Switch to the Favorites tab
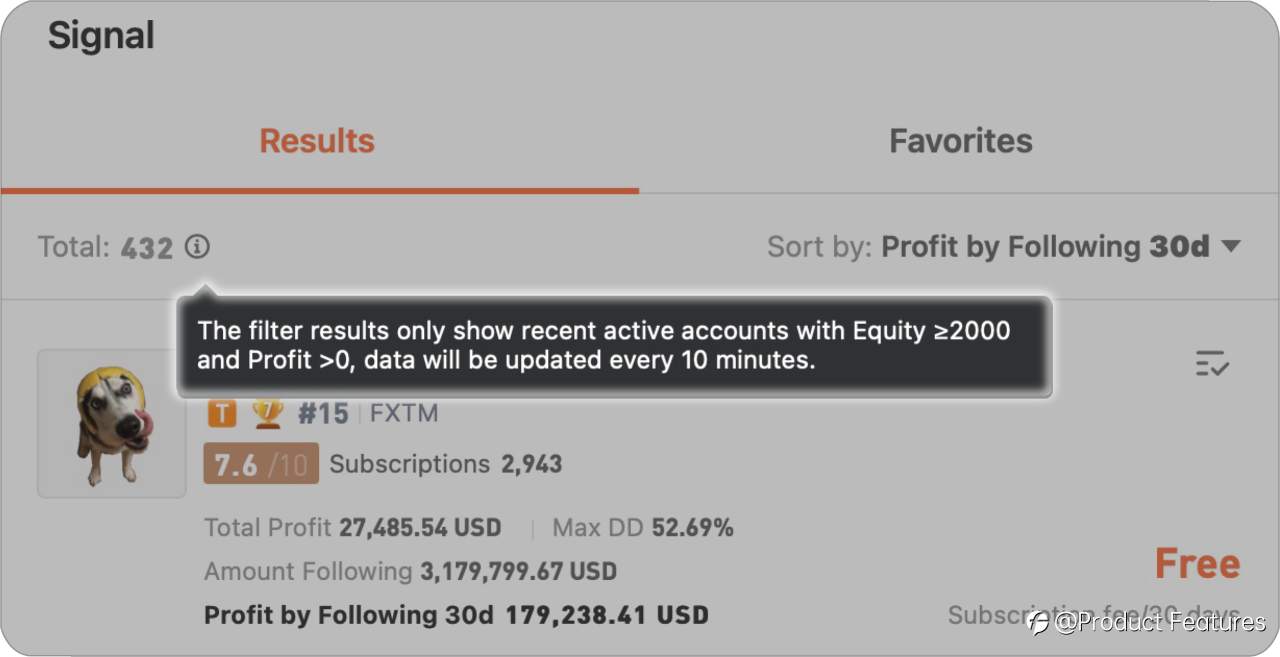 tap(960, 141)
